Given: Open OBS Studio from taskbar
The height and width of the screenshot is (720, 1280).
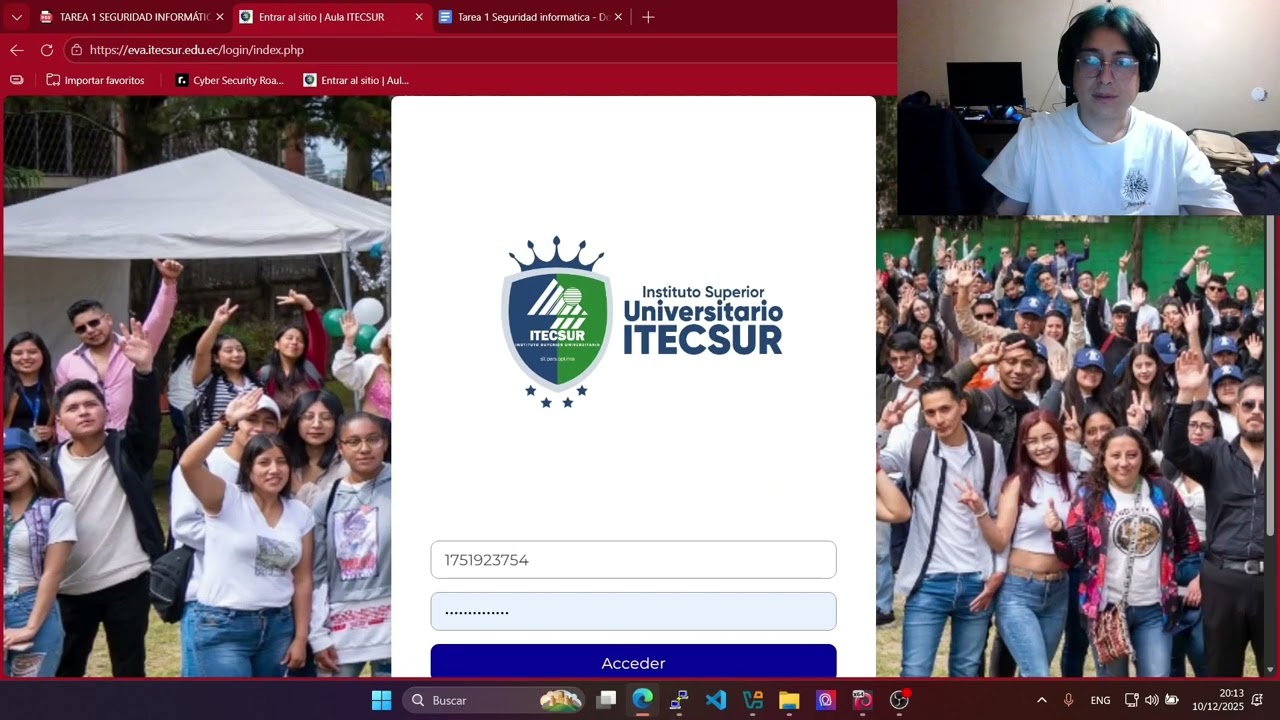Looking at the screenshot, I should (899, 700).
